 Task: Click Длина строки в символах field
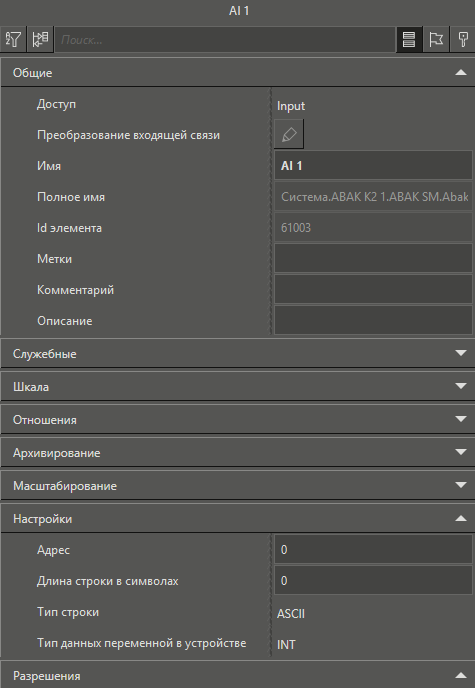tap(373, 580)
